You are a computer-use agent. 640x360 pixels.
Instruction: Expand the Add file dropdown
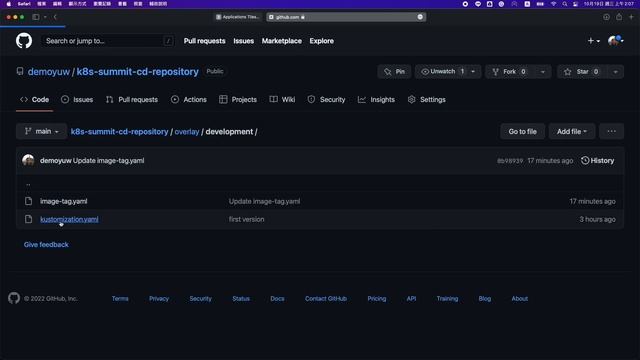572,131
